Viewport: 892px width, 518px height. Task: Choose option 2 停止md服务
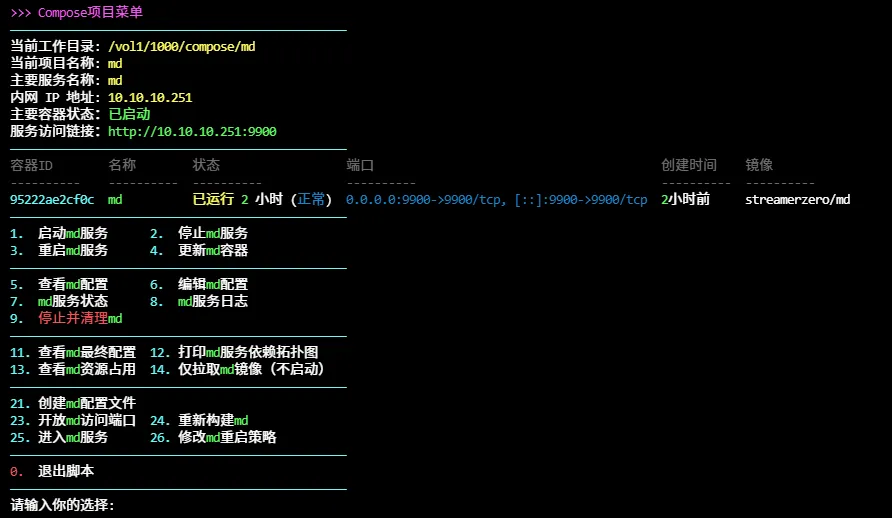point(212,234)
